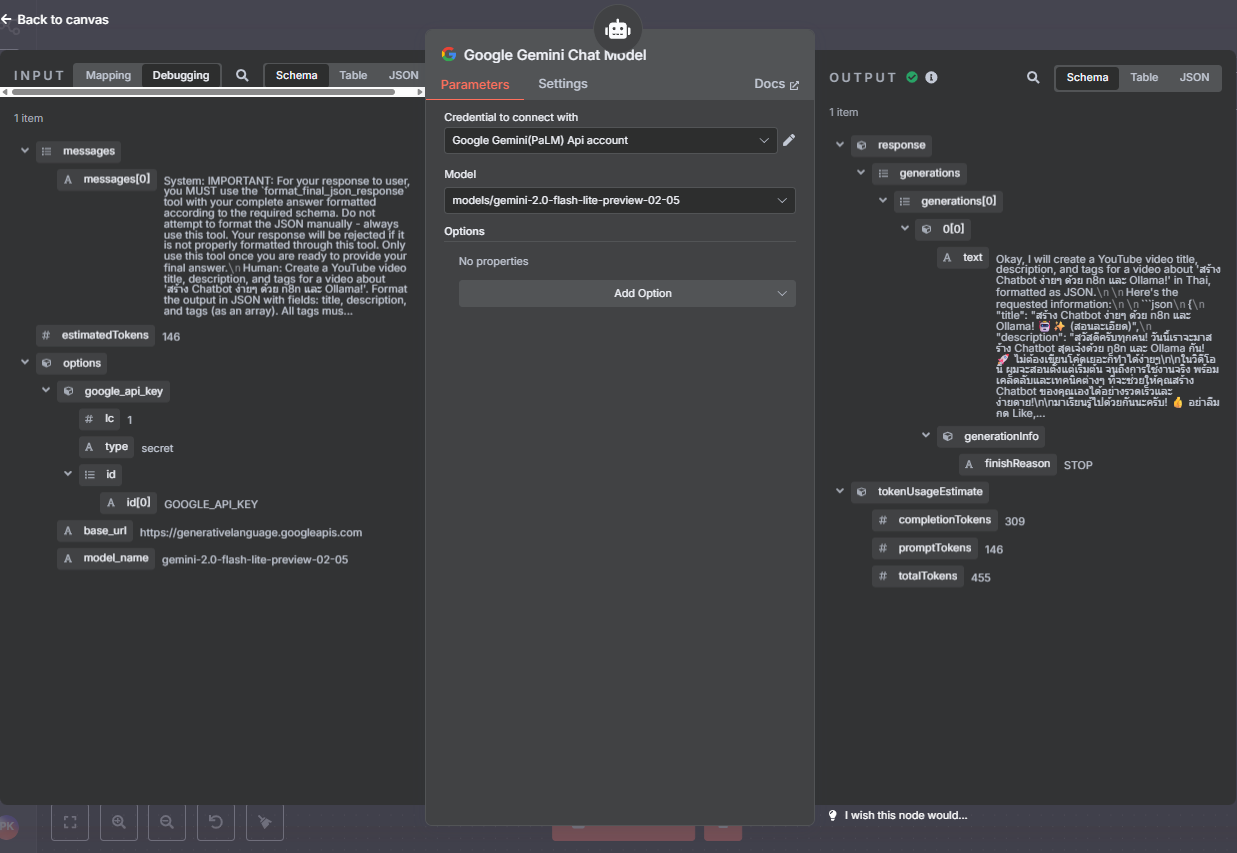Click the string icon of finishReason
1237x853 pixels.
point(969,464)
